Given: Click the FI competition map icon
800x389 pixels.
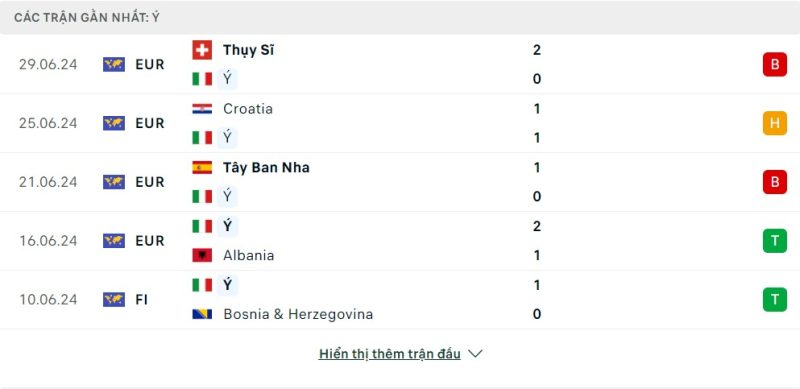Looking at the screenshot, I should (114, 299).
